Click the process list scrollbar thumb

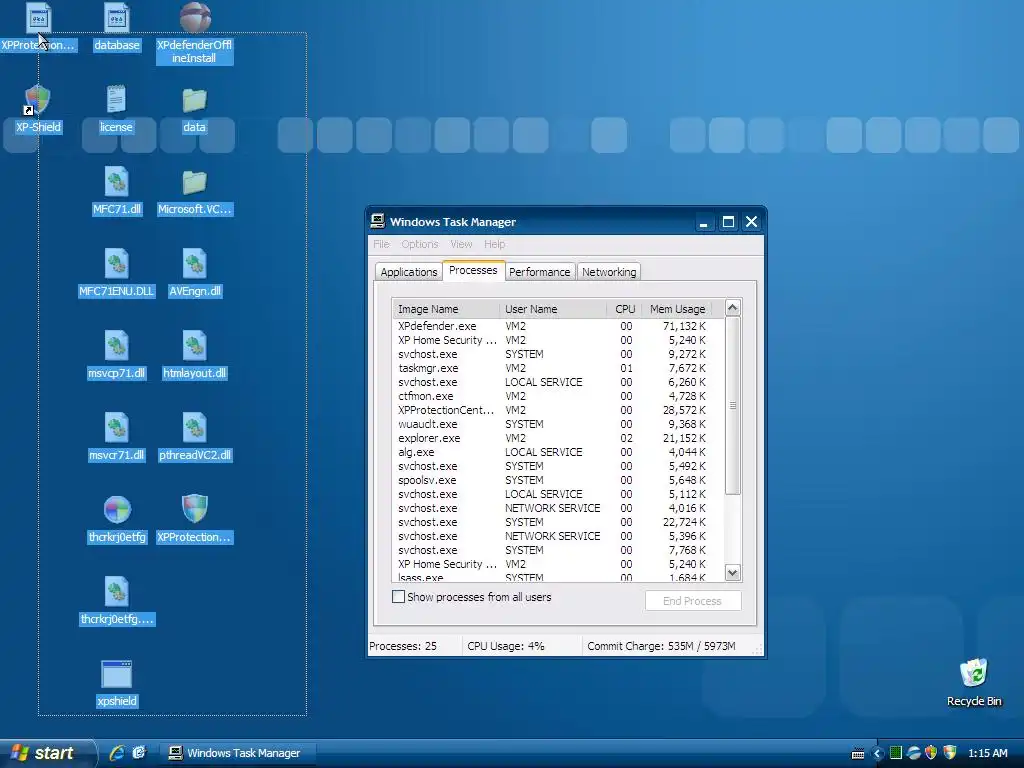pyautogui.click(x=733, y=406)
